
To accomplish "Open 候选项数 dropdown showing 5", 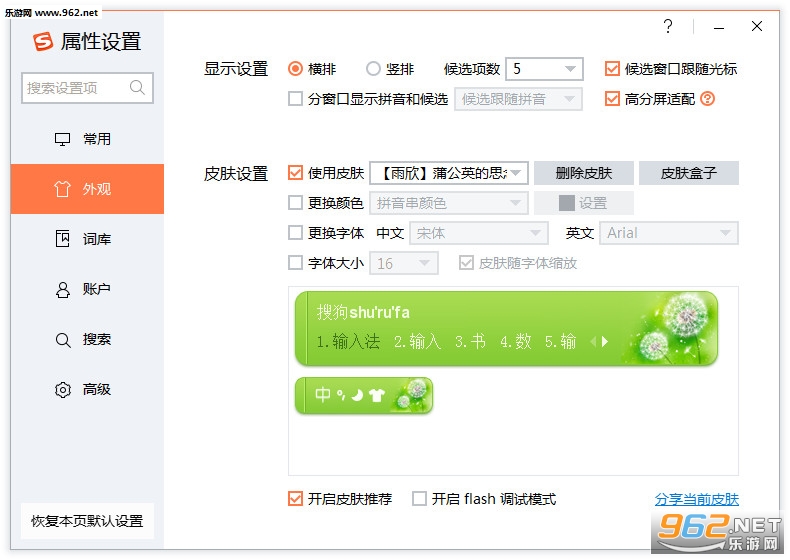I will (544, 69).
